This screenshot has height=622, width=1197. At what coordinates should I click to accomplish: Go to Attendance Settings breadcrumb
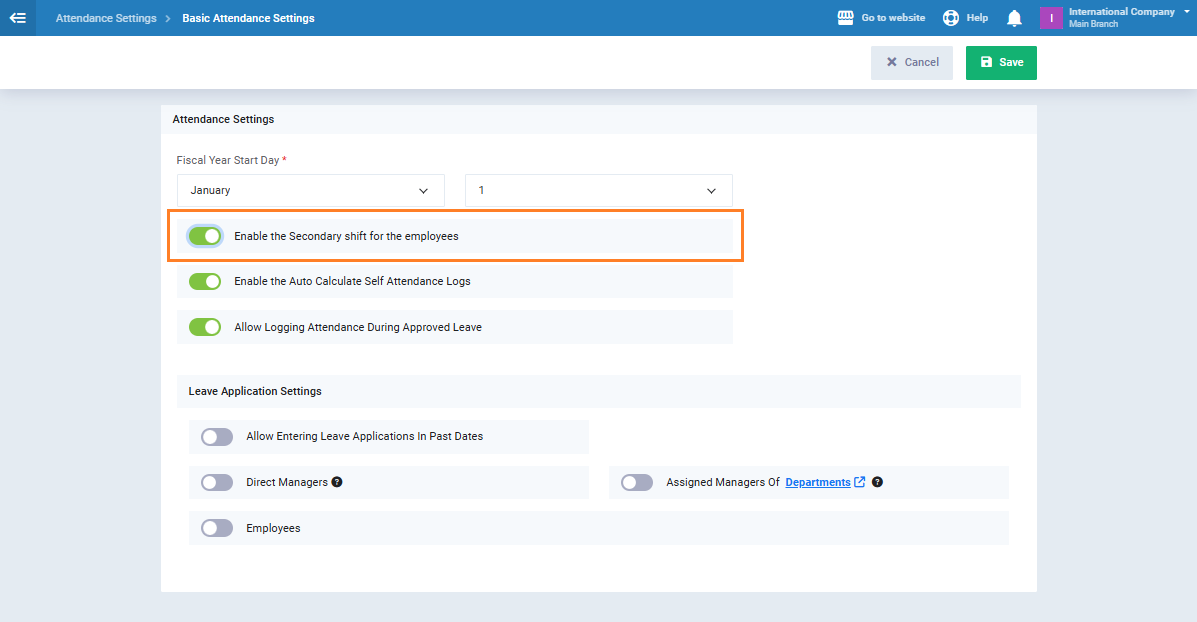click(x=106, y=18)
